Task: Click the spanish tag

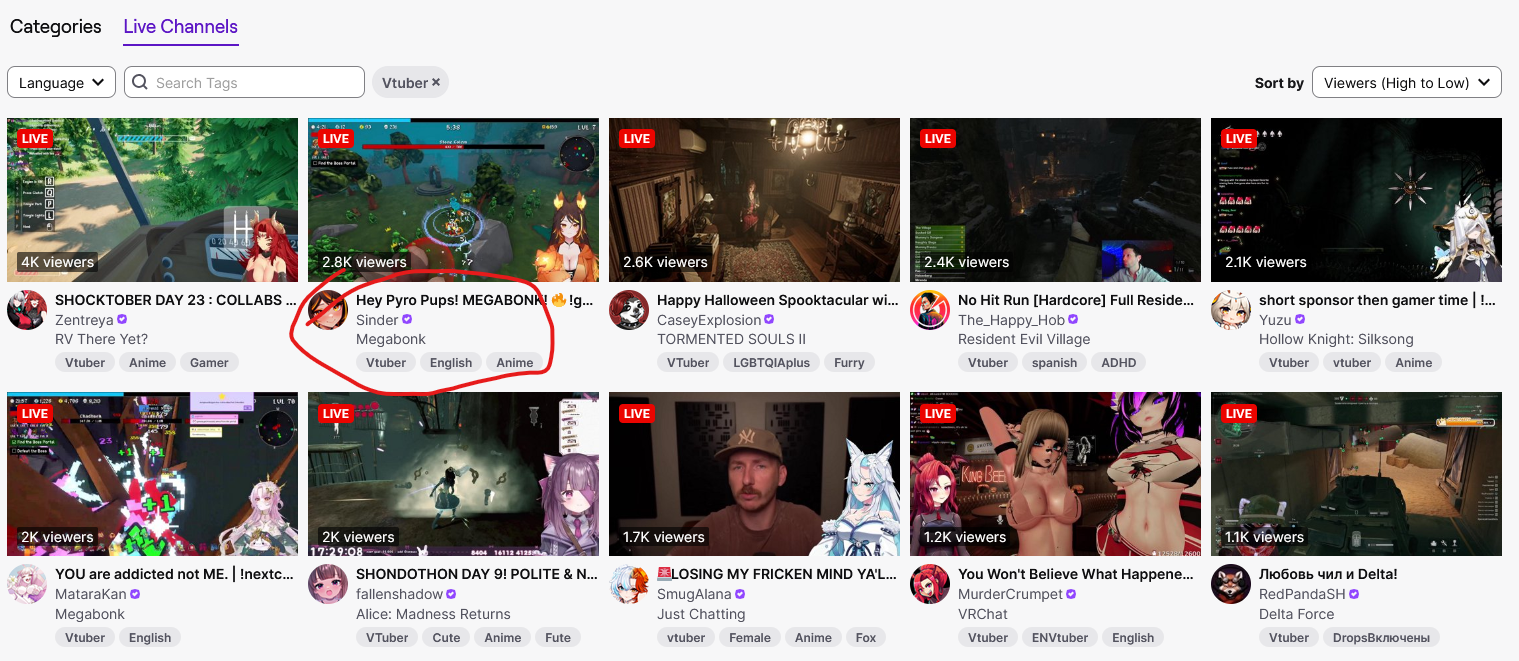Action: tap(1054, 363)
